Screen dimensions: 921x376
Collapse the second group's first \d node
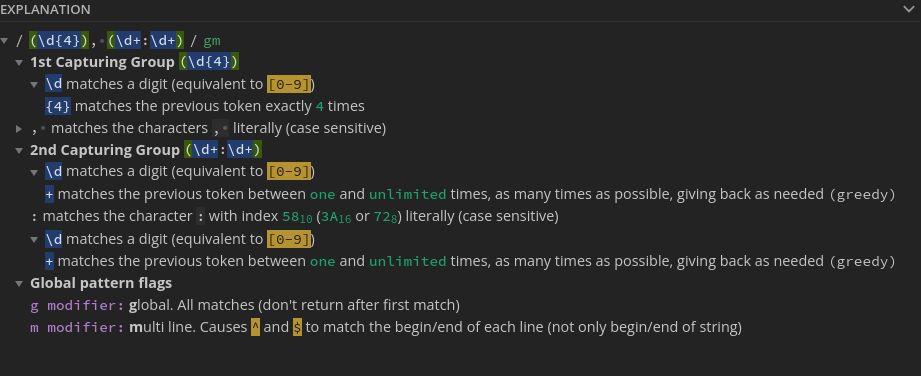pos(35,172)
